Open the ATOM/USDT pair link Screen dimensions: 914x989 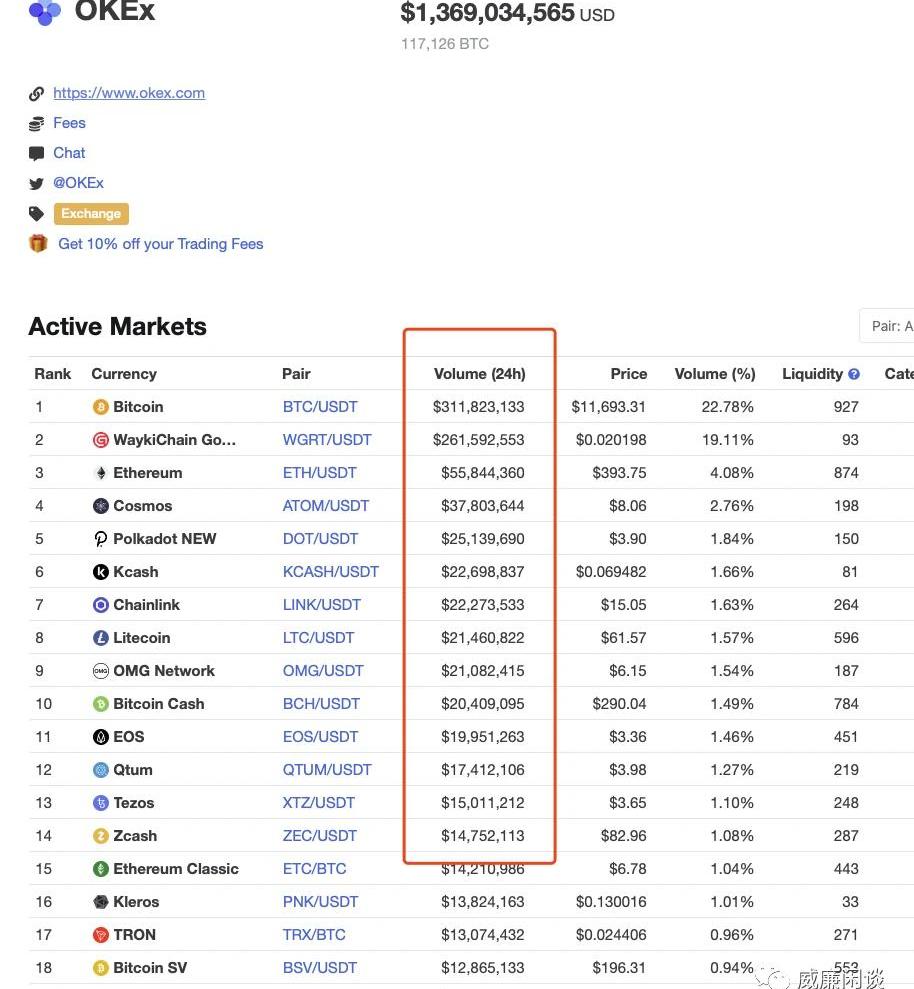326,506
